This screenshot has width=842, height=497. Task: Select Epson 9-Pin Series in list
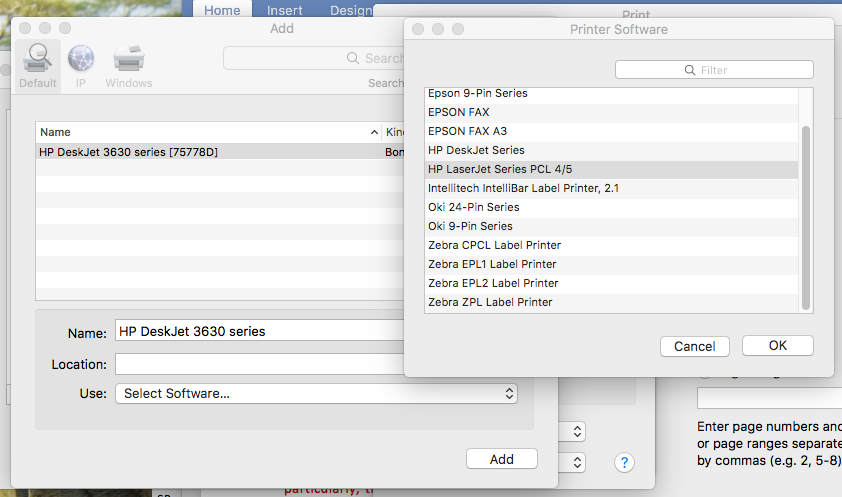point(611,93)
